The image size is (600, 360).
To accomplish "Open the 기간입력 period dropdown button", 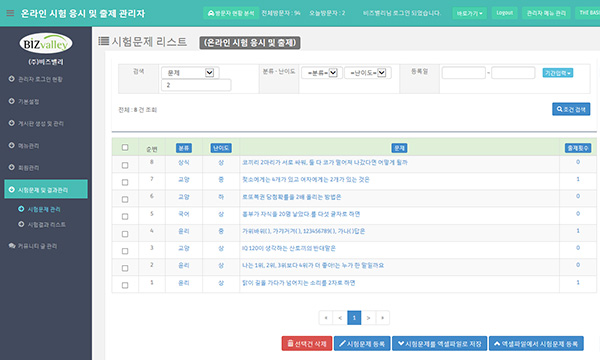I will [558, 73].
